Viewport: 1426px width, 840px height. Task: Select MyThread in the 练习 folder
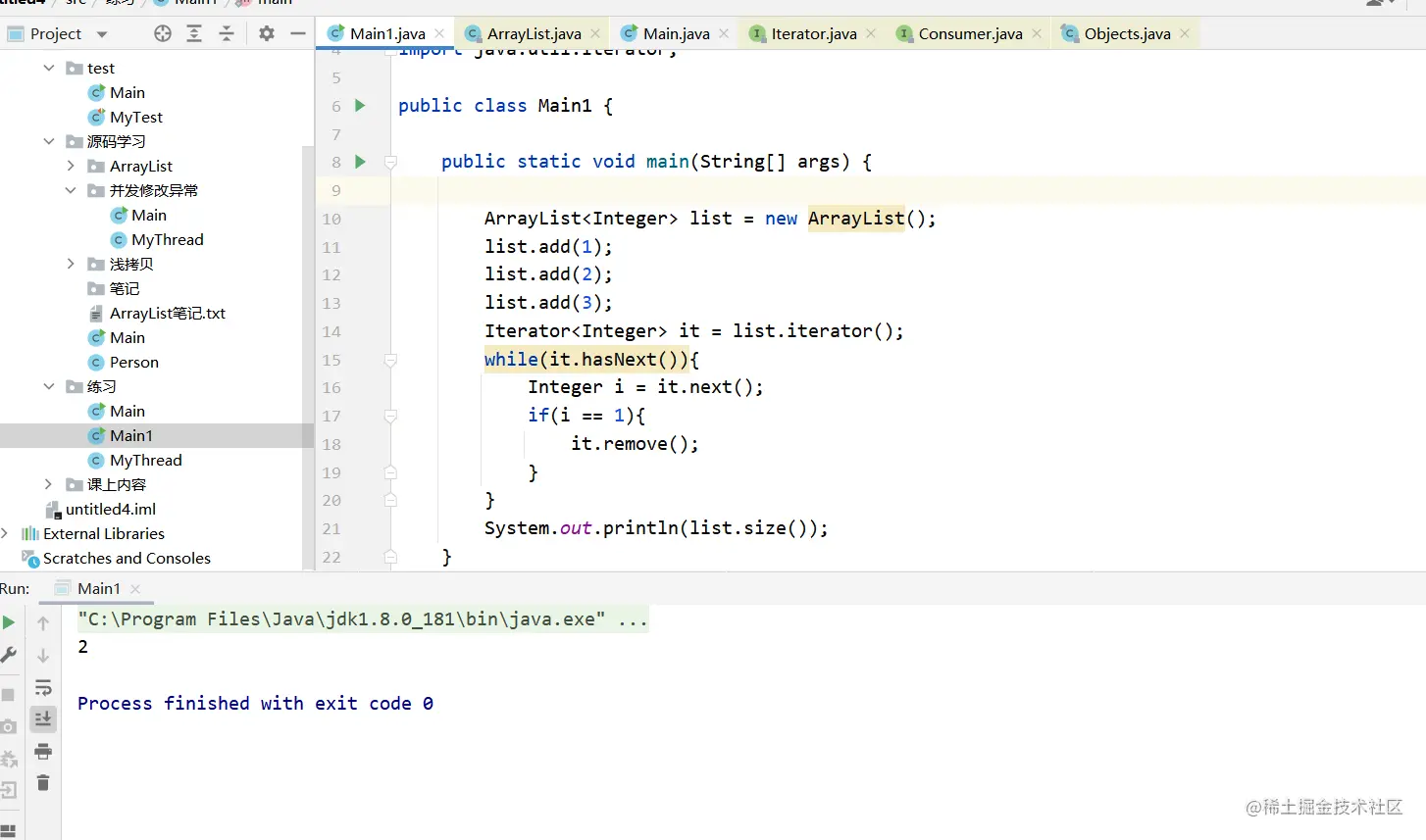click(x=135, y=460)
